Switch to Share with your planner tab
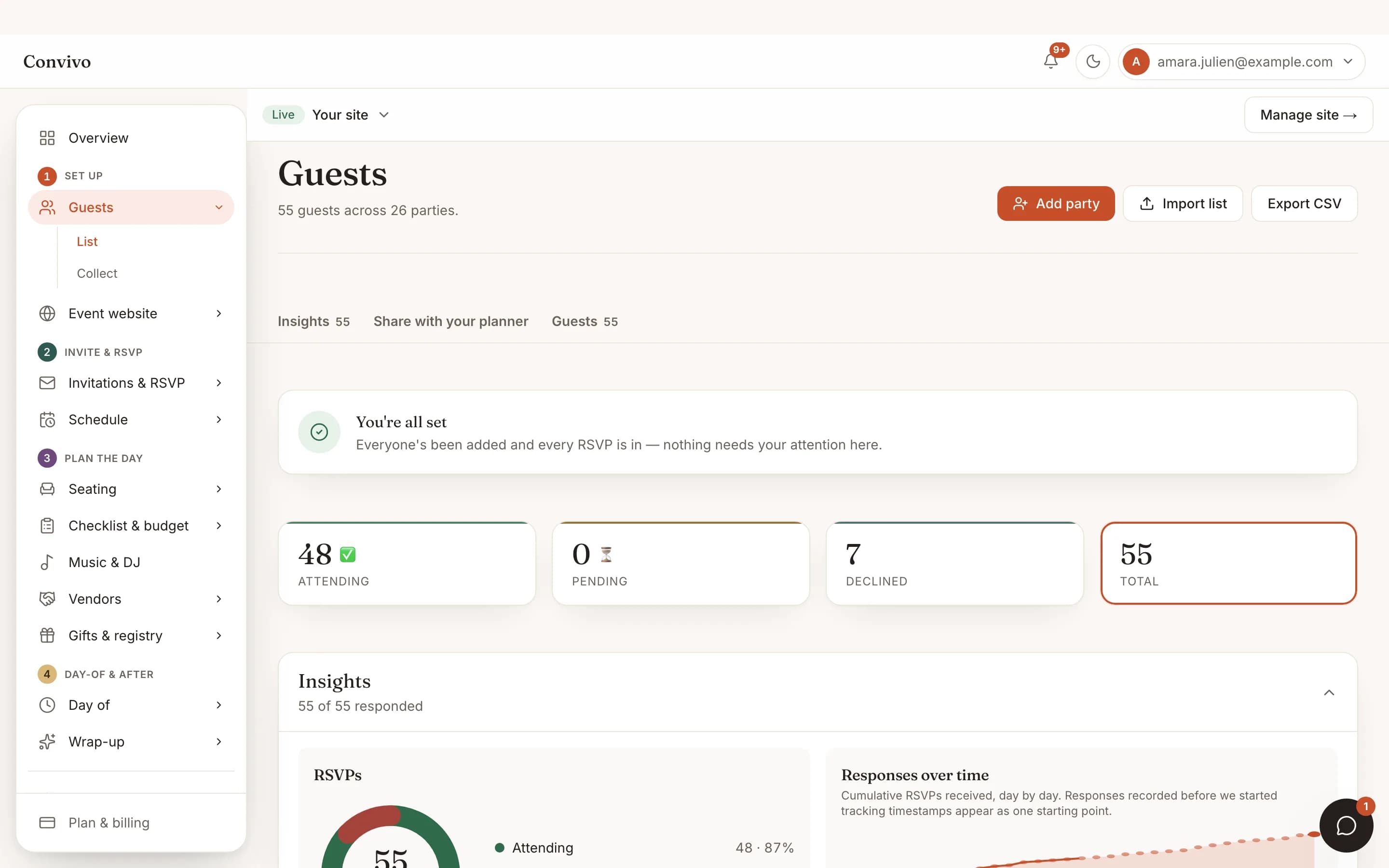The height and width of the screenshot is (868, 1389). coord(450,322)
